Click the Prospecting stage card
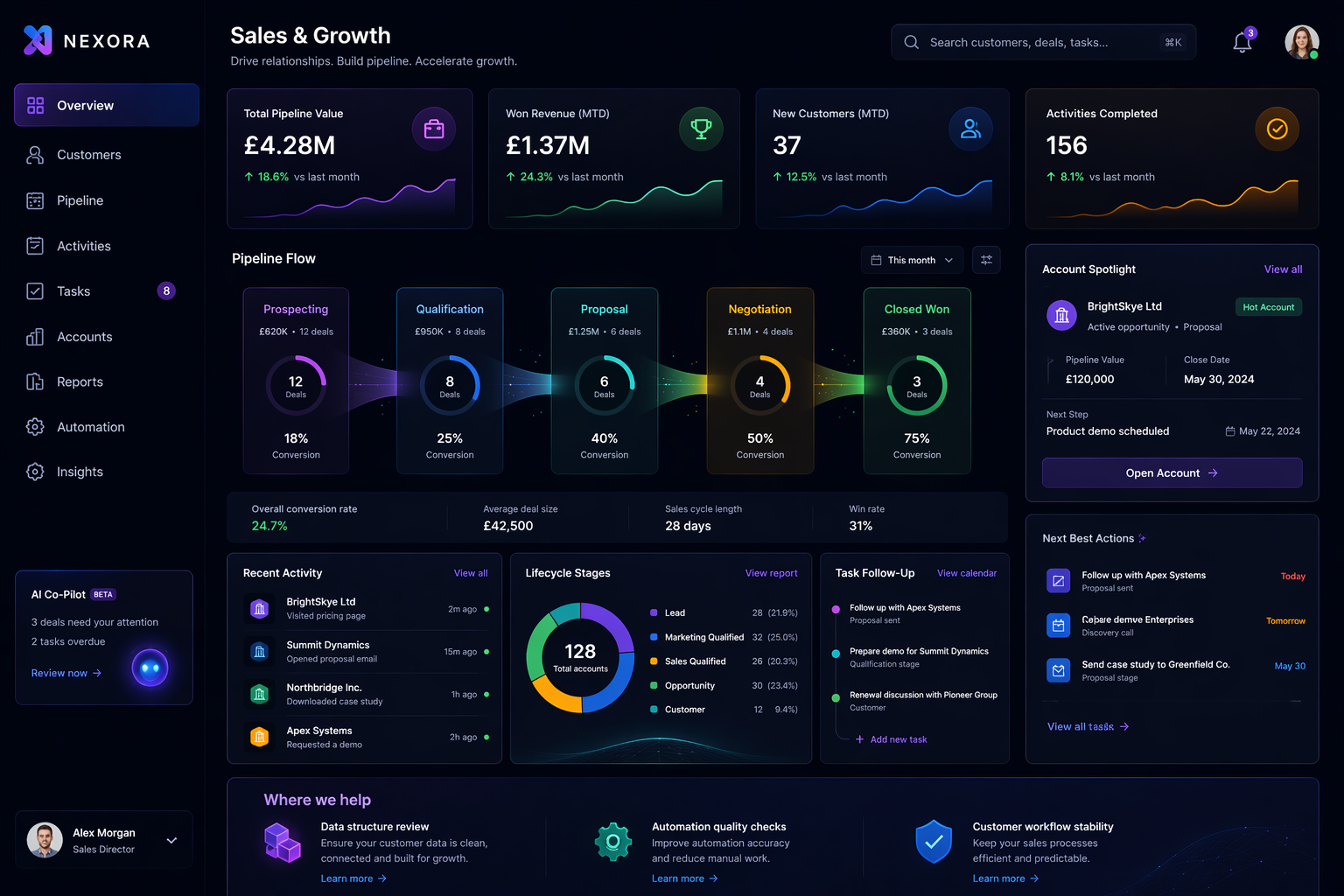Image resolution: width=1344 pixels, height=896 pixels. 296,381
